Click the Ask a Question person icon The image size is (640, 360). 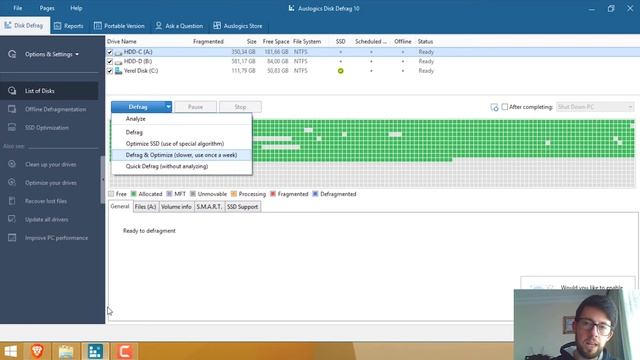[158, 26]
